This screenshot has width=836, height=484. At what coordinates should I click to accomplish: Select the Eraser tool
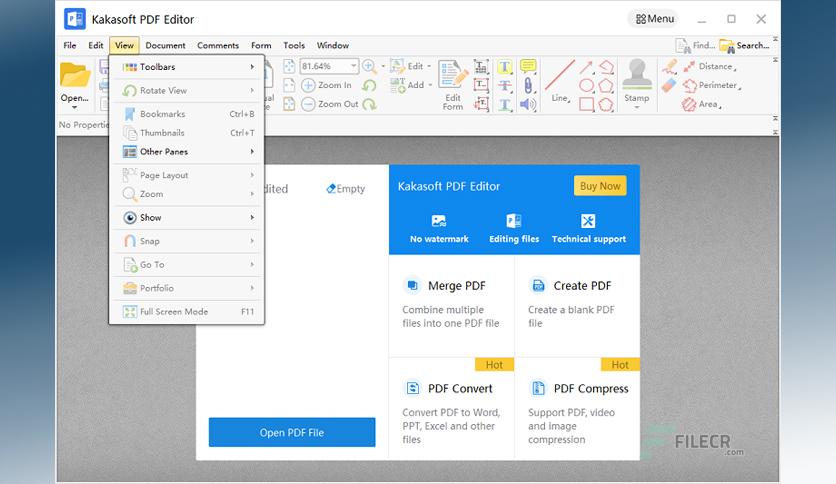[x=669, y=85]
